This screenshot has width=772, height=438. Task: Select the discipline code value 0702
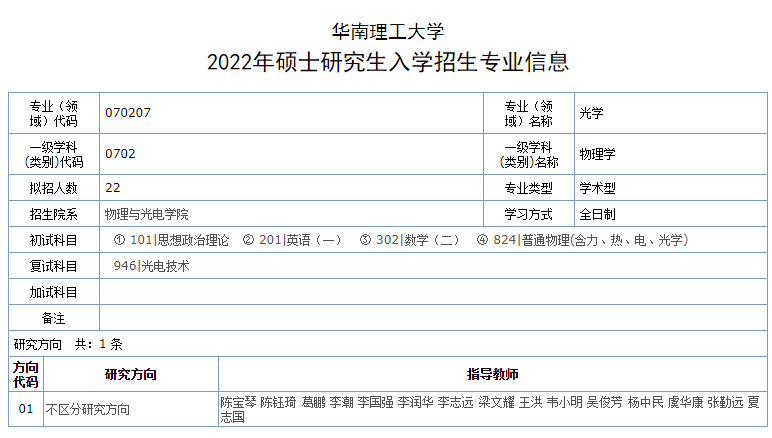coord(120,154)
